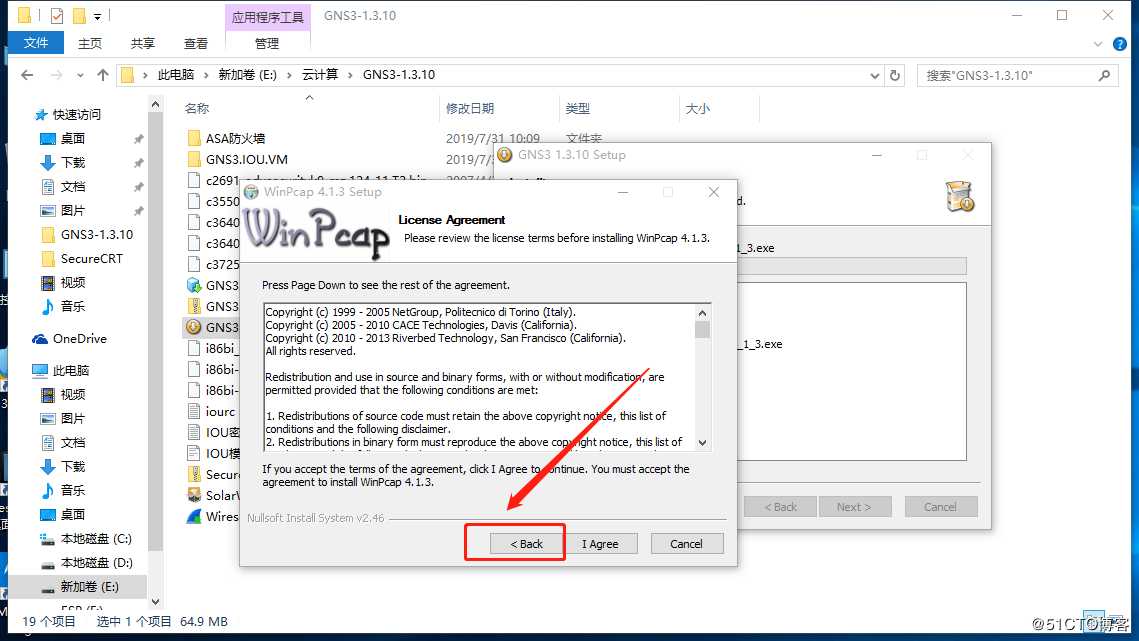The width and height of the screenshot is (1139, 641).
Task: Open Quick Access Toolbar customize dropdown
Action: pyautogui.click(x=97, y=16)
